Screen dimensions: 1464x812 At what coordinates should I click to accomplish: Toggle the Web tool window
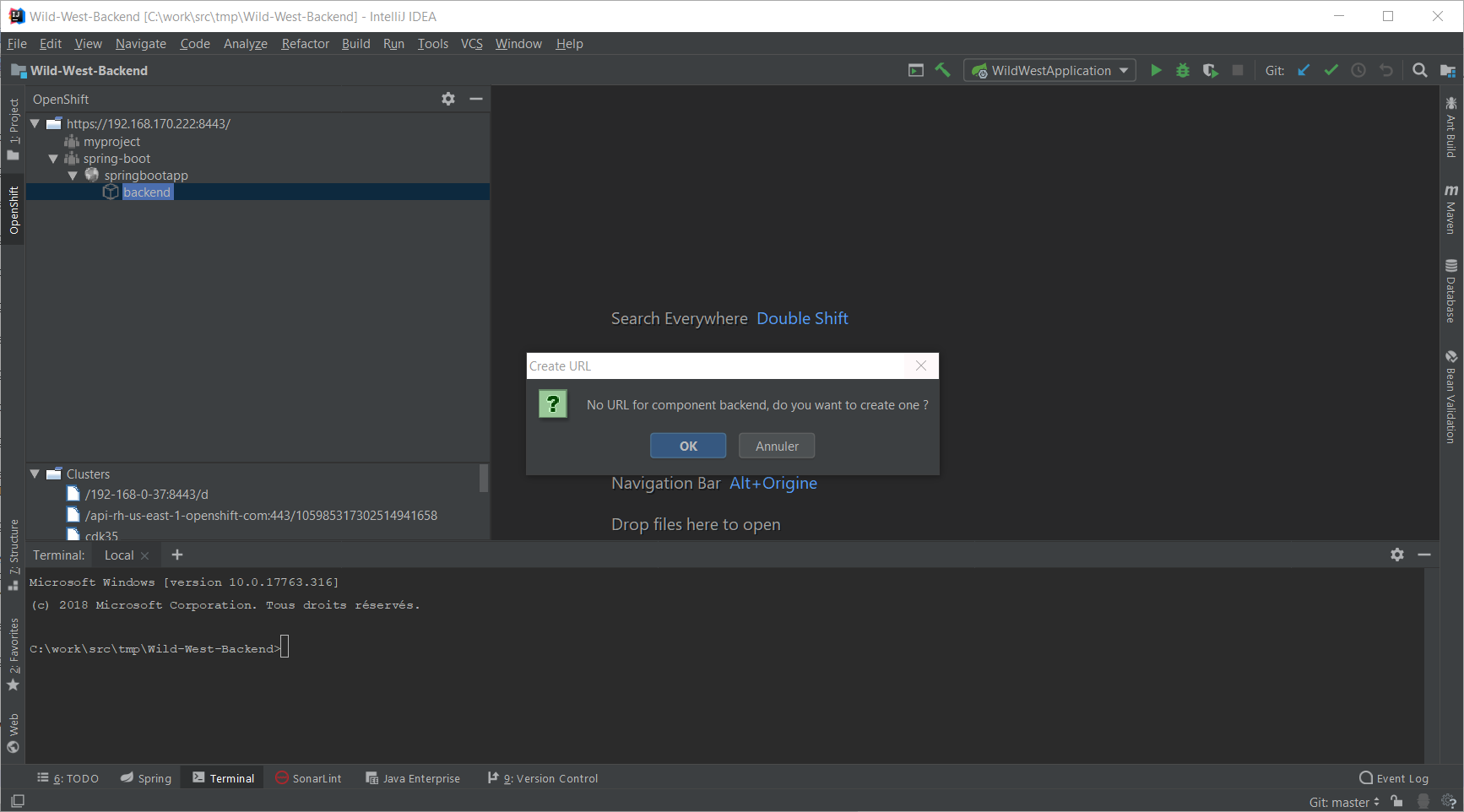[x=13, y=733]
